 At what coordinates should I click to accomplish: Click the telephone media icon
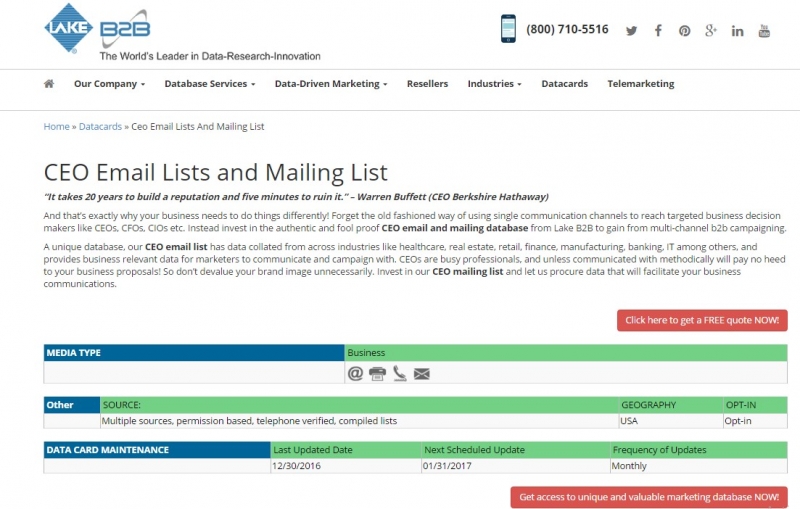pos(400,374)
